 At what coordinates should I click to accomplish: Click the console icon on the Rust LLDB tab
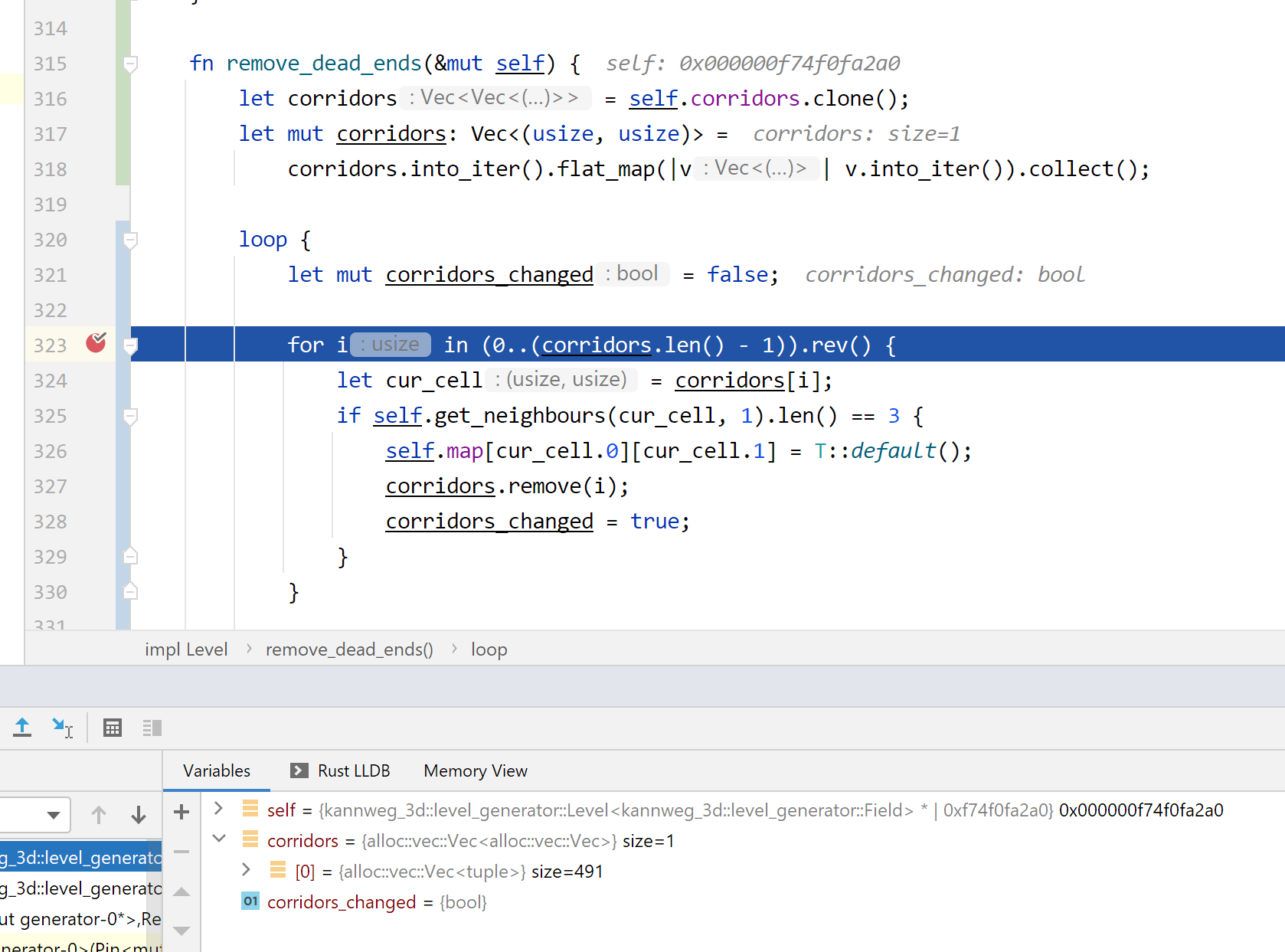[x=298, y=770]
